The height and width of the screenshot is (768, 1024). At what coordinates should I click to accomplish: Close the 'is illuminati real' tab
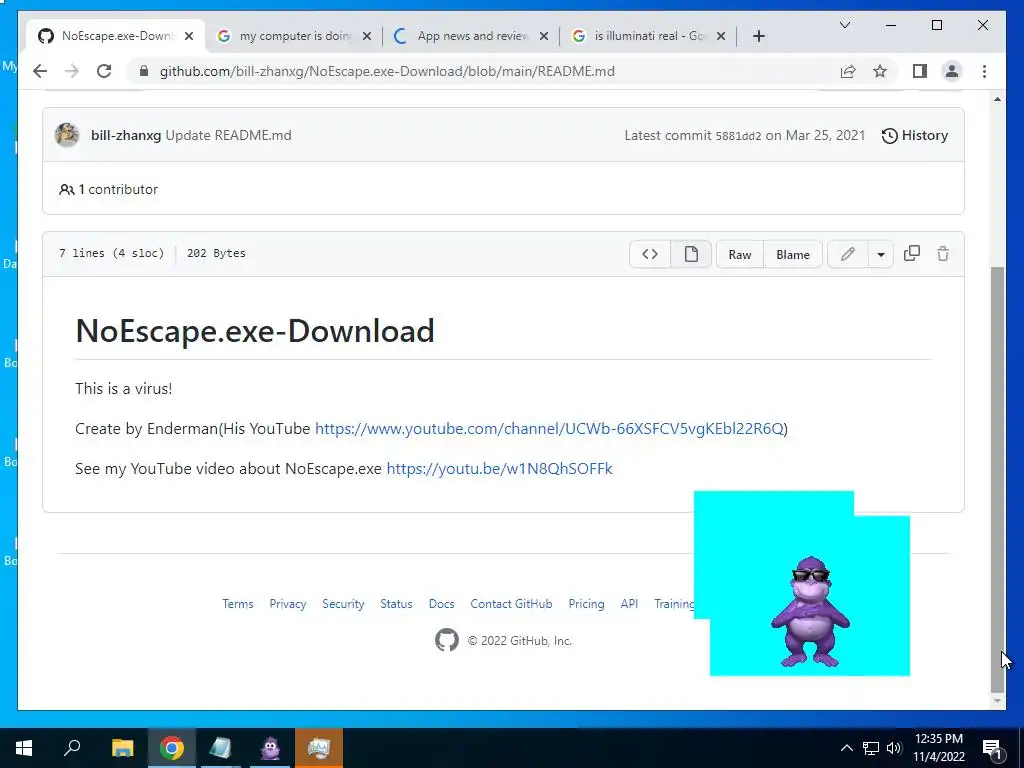[x=721, y=37]
